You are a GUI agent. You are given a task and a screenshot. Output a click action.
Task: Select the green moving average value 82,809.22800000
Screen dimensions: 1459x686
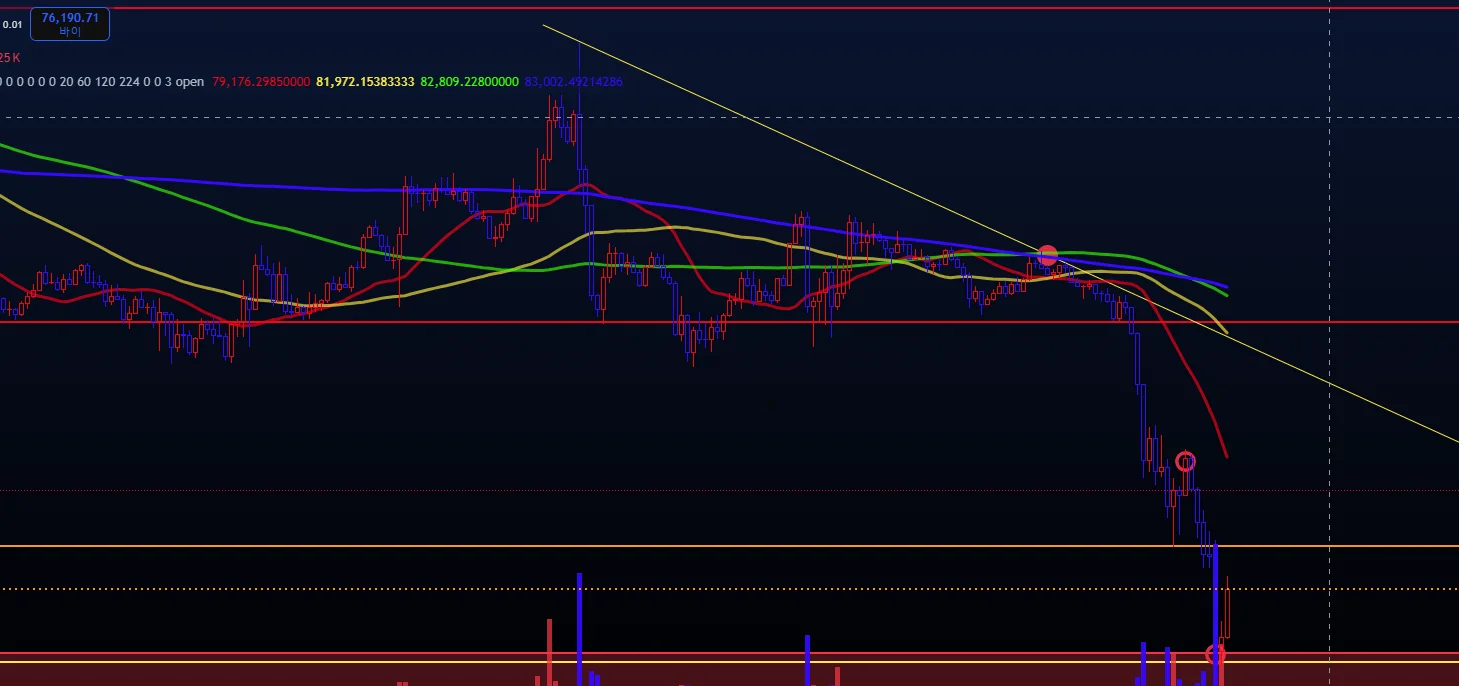click(470, 82)
